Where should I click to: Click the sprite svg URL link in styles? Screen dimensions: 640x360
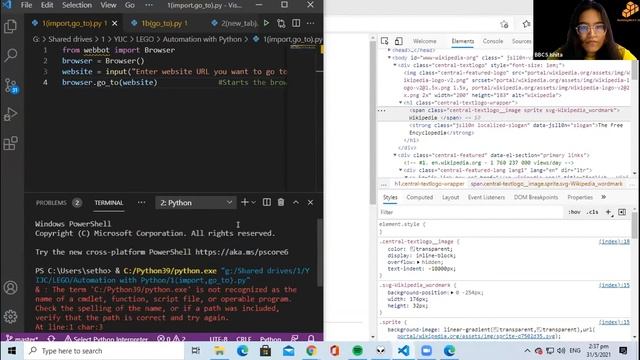point(476,337)
